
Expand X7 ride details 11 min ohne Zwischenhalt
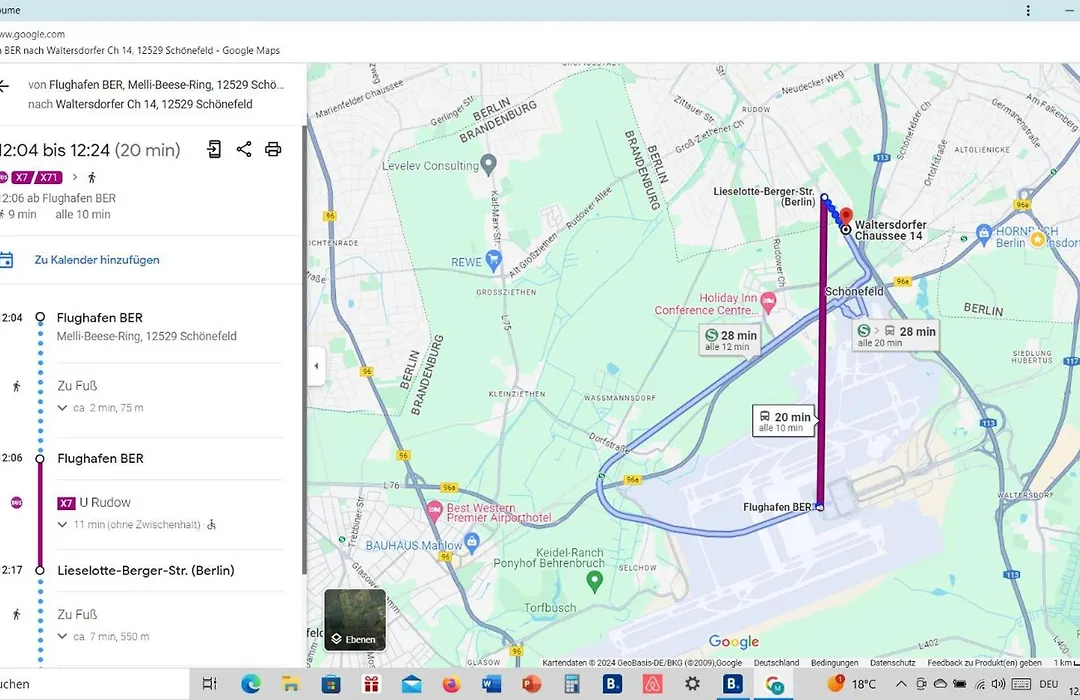[x=137, y=524]
